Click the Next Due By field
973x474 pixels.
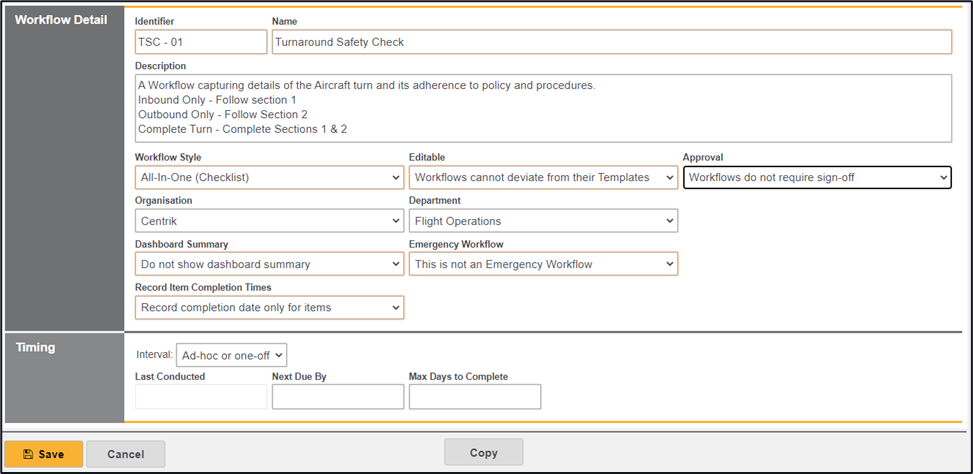tap(338, 397)
